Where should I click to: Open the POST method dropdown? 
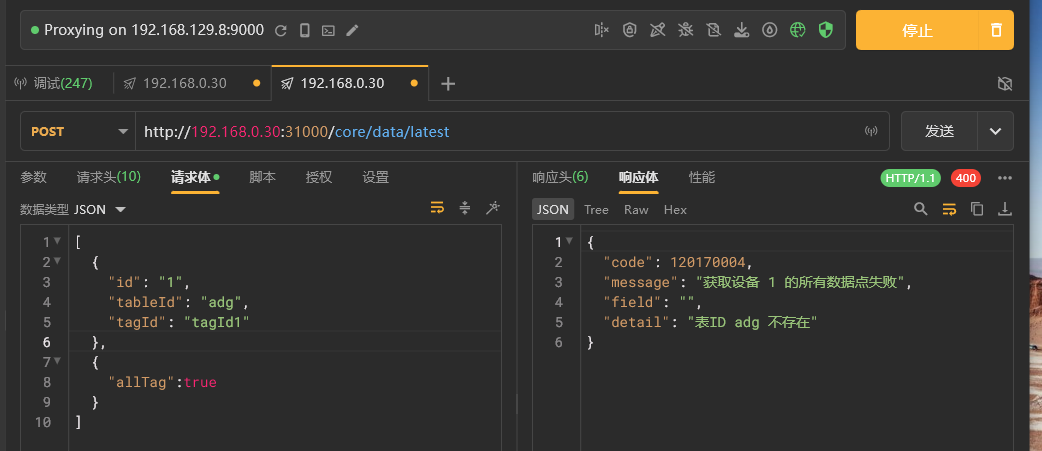pos(78,131)
